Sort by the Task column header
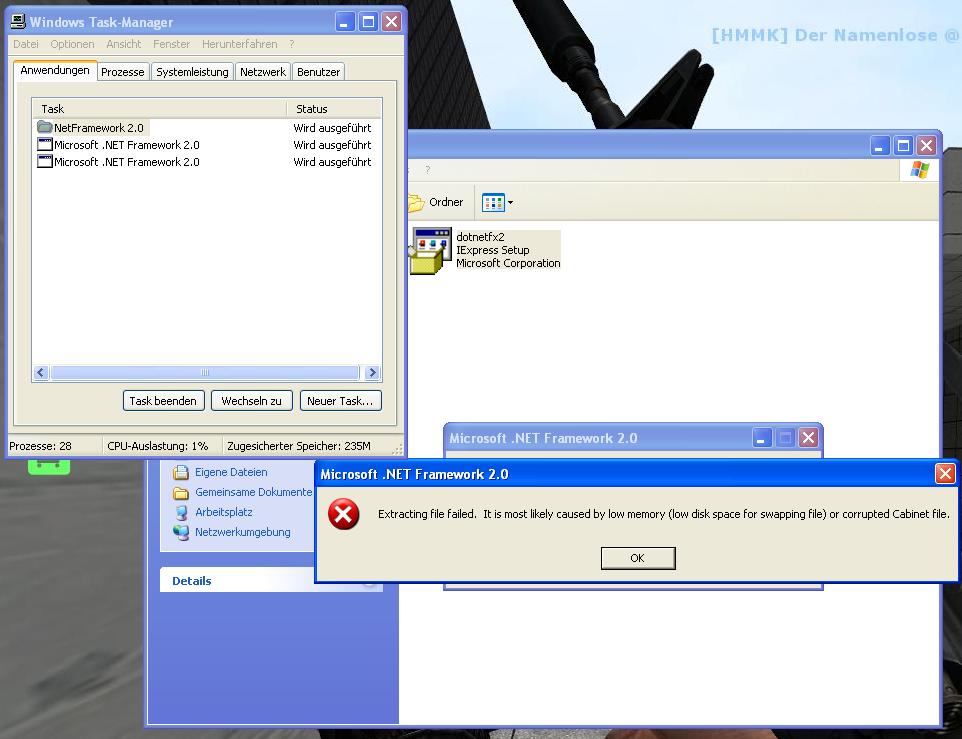Screen dimensions: 962x739 pyautogui.click(x=160, y=109)
